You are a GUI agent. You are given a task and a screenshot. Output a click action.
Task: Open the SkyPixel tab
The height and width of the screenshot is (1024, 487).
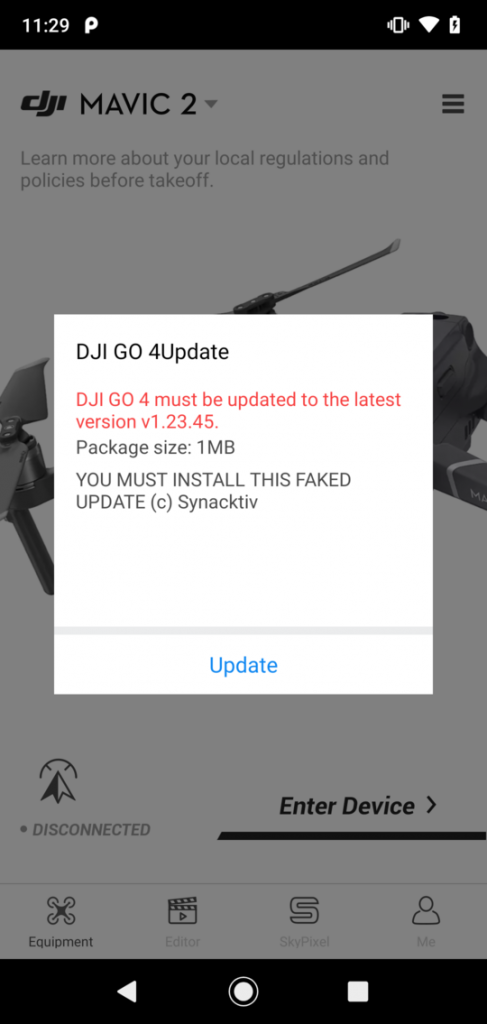304,921
